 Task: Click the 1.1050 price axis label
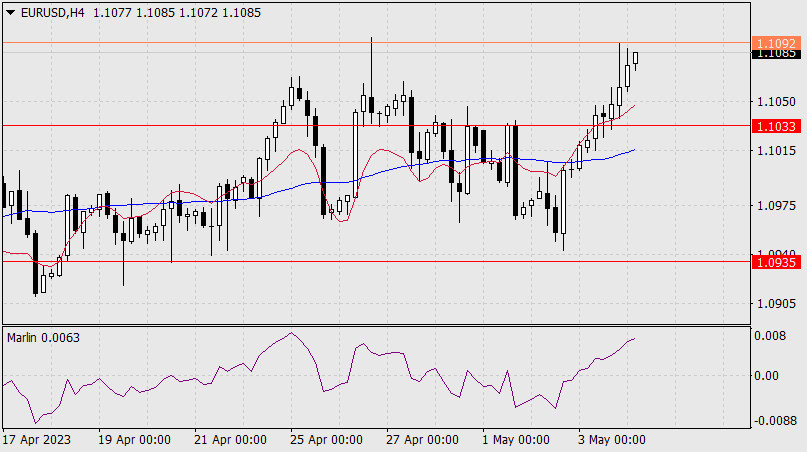coord(776,102)
